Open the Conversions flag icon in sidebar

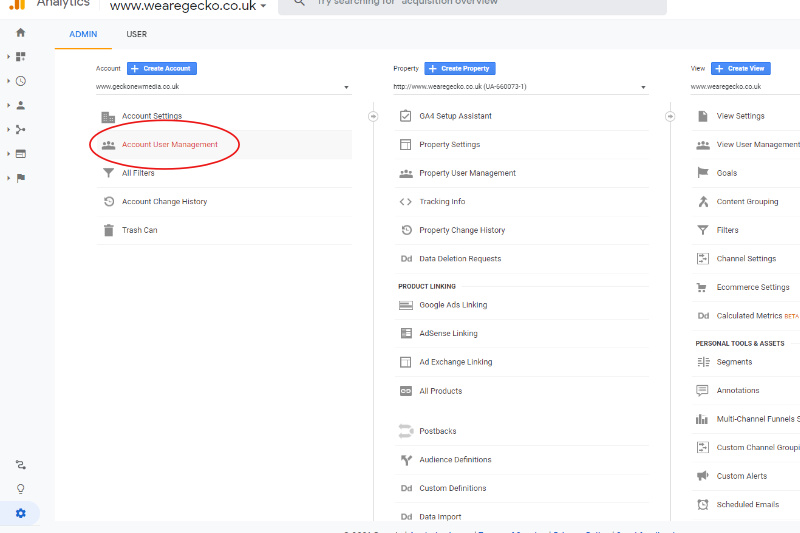point(20,178)
